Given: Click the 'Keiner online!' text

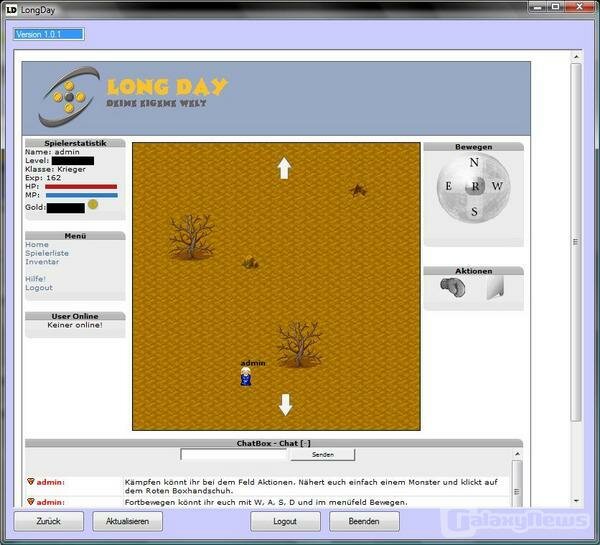Looking at the screenshot, I should pos(75,325).
